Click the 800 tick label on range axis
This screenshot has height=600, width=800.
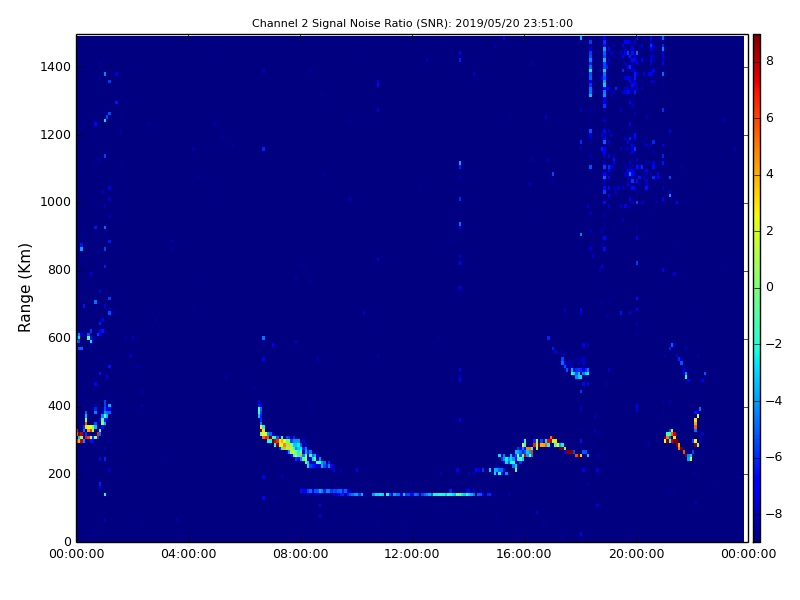pos(59,270)
